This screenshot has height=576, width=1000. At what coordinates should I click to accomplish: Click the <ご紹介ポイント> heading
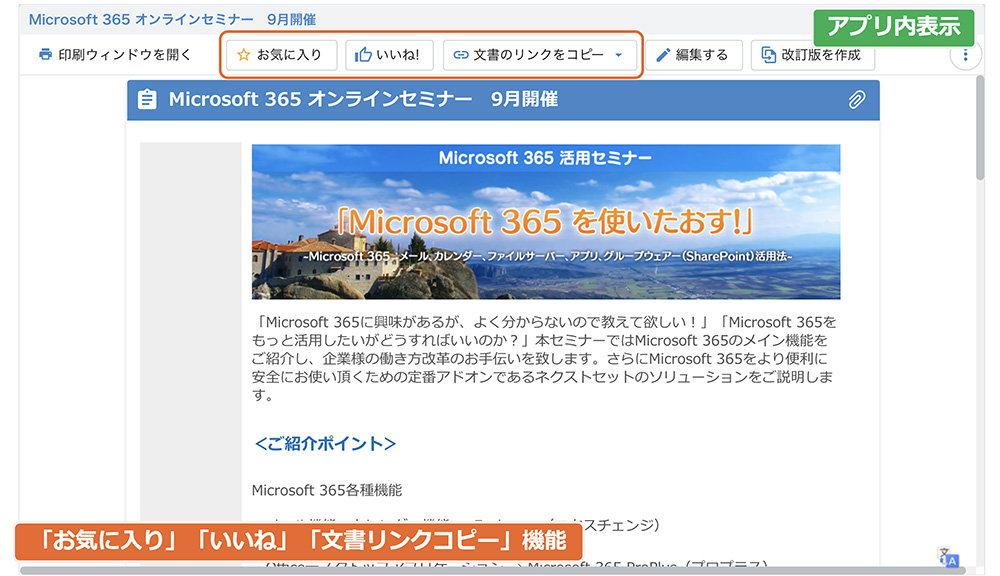pyautogui.click(x=325, y=443)
